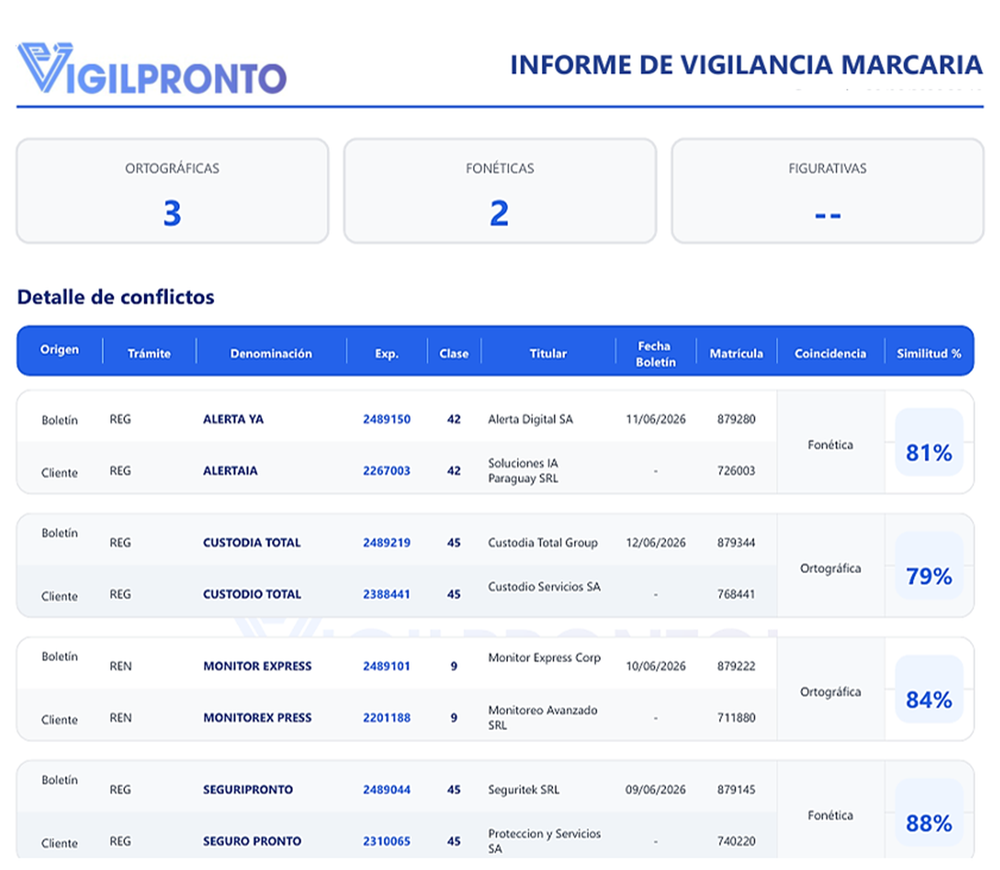Viewport: 1000px width, 870px height.
Task: Click the Matrícula column header
Action: pyautogui.click(x=736, y=353)
